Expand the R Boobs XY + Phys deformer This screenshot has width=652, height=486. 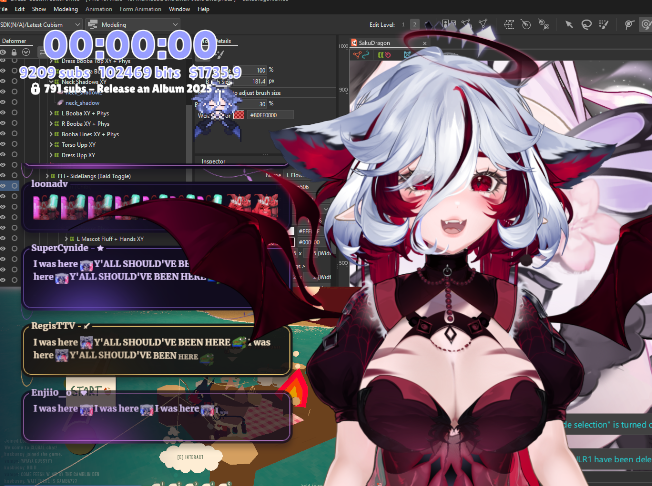(51, 123)
